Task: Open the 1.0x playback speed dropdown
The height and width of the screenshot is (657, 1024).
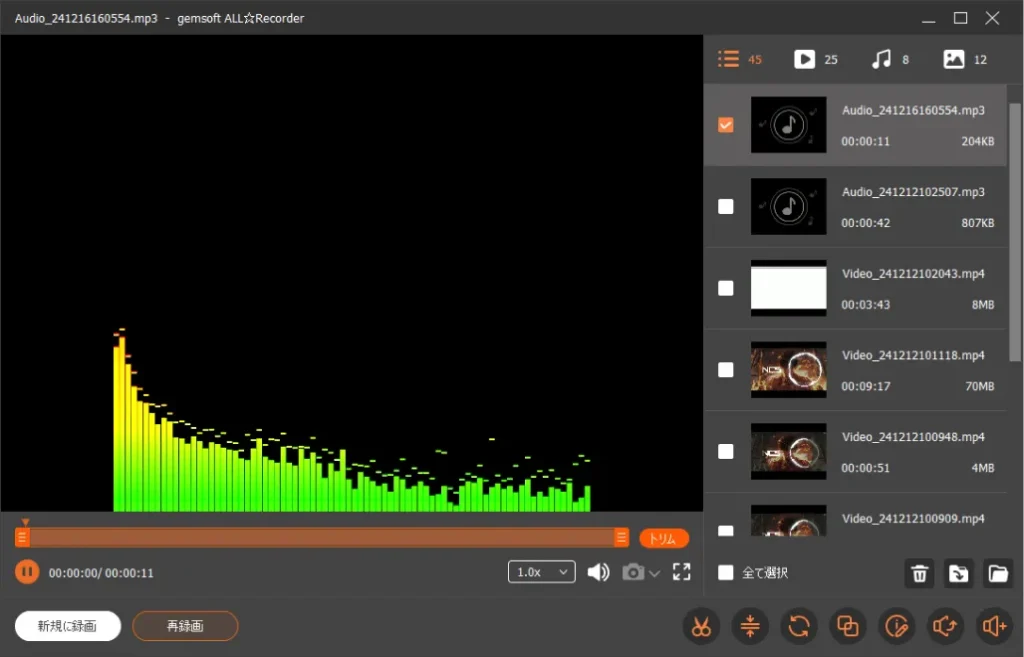Action: [542, 572]
